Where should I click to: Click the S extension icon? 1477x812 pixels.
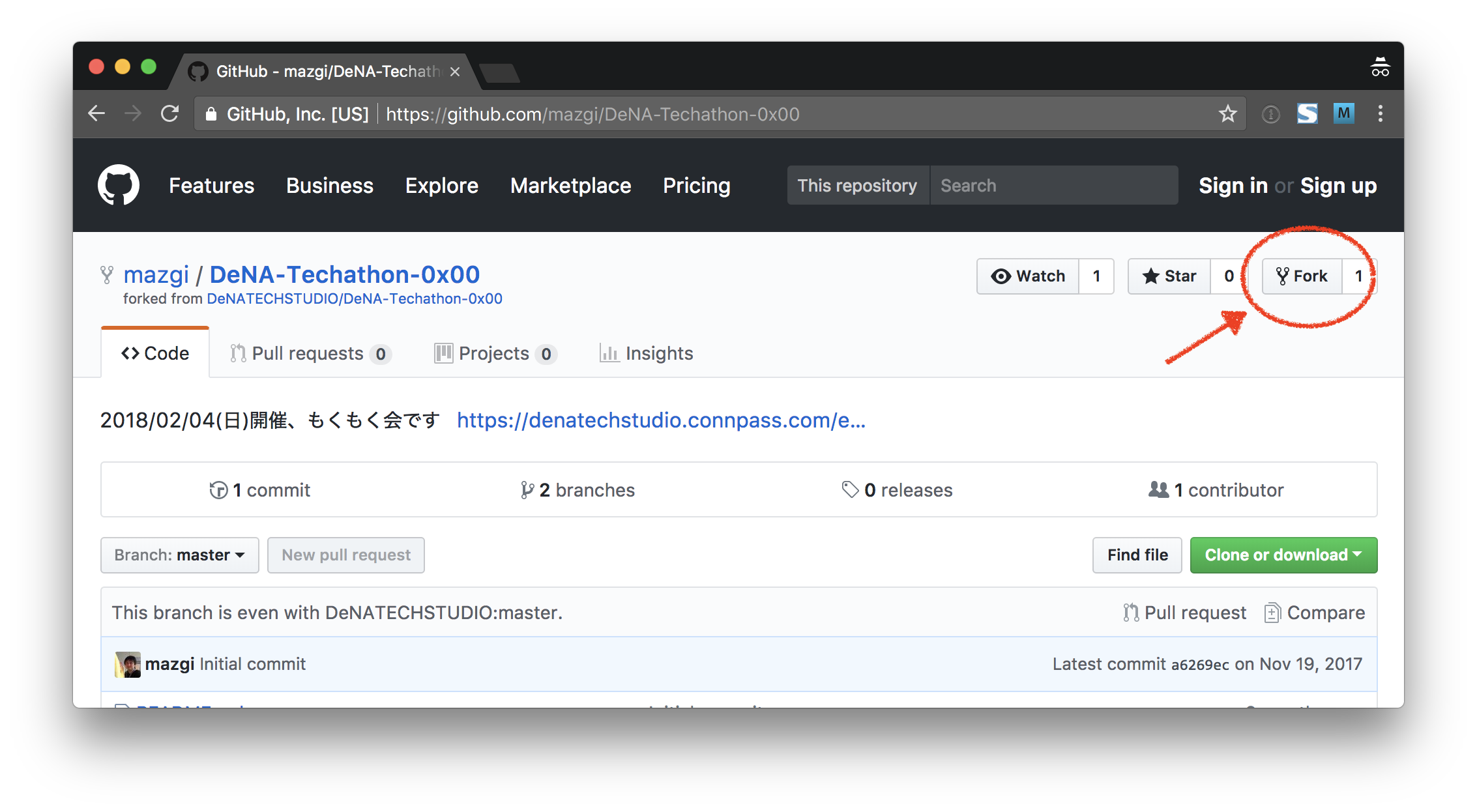(x=1307, y=114)
